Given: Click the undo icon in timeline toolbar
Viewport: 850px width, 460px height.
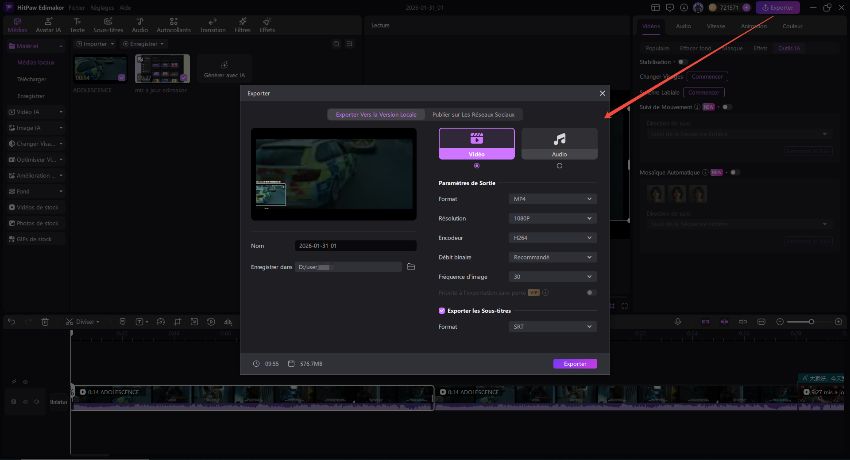Looking at the screenshot, I should coord(11,322).
